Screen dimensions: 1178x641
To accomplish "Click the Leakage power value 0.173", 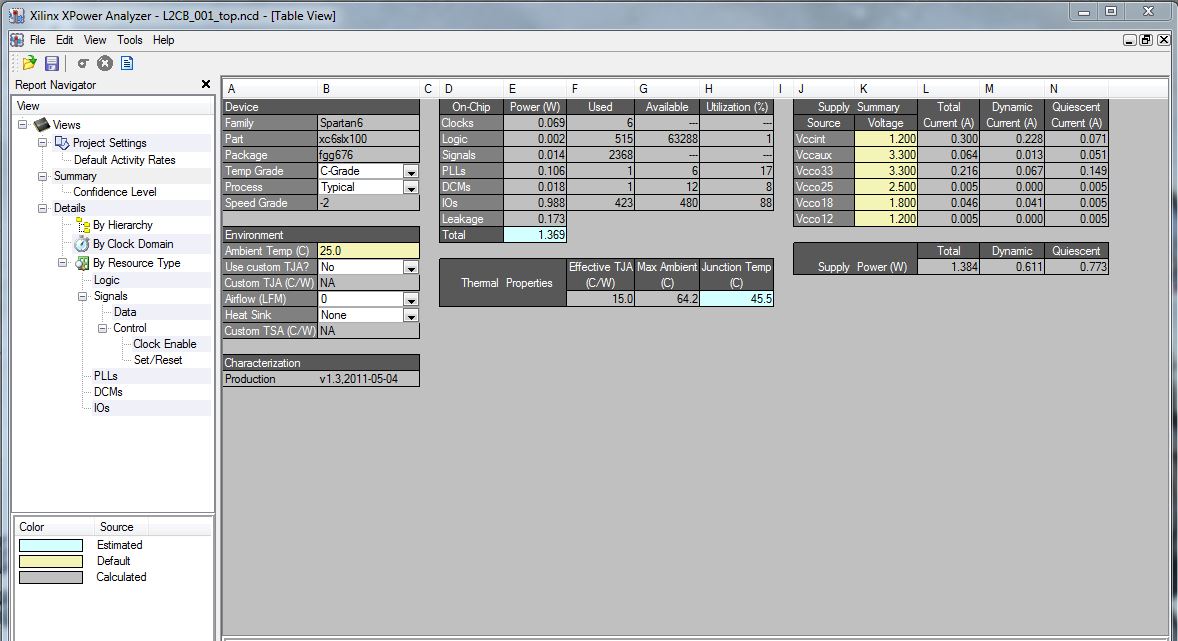I will click(x=534, y=219).
